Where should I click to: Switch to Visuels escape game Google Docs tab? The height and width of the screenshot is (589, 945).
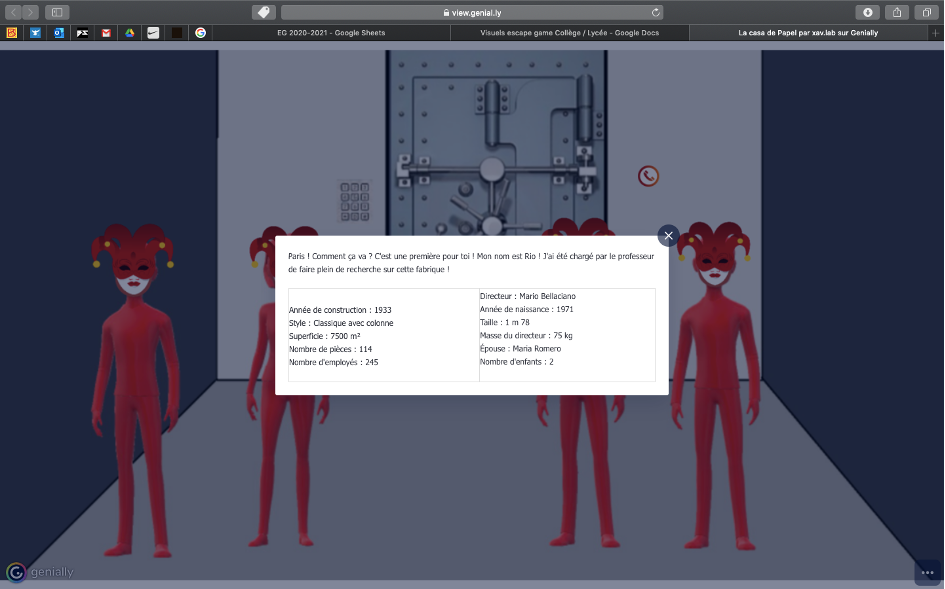[570, 33]
